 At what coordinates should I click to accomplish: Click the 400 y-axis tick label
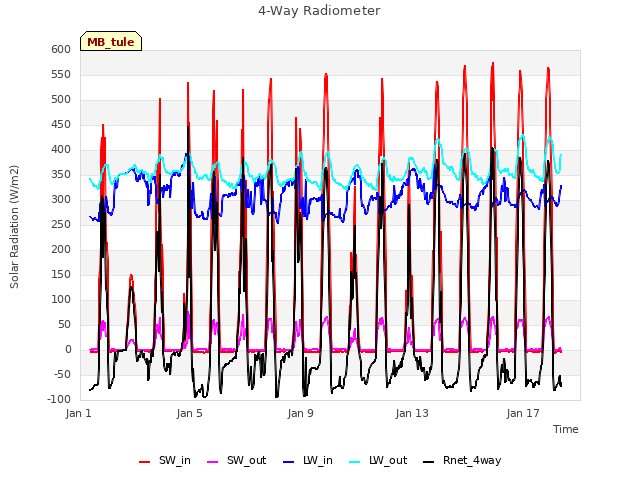[x=61, y=149]
